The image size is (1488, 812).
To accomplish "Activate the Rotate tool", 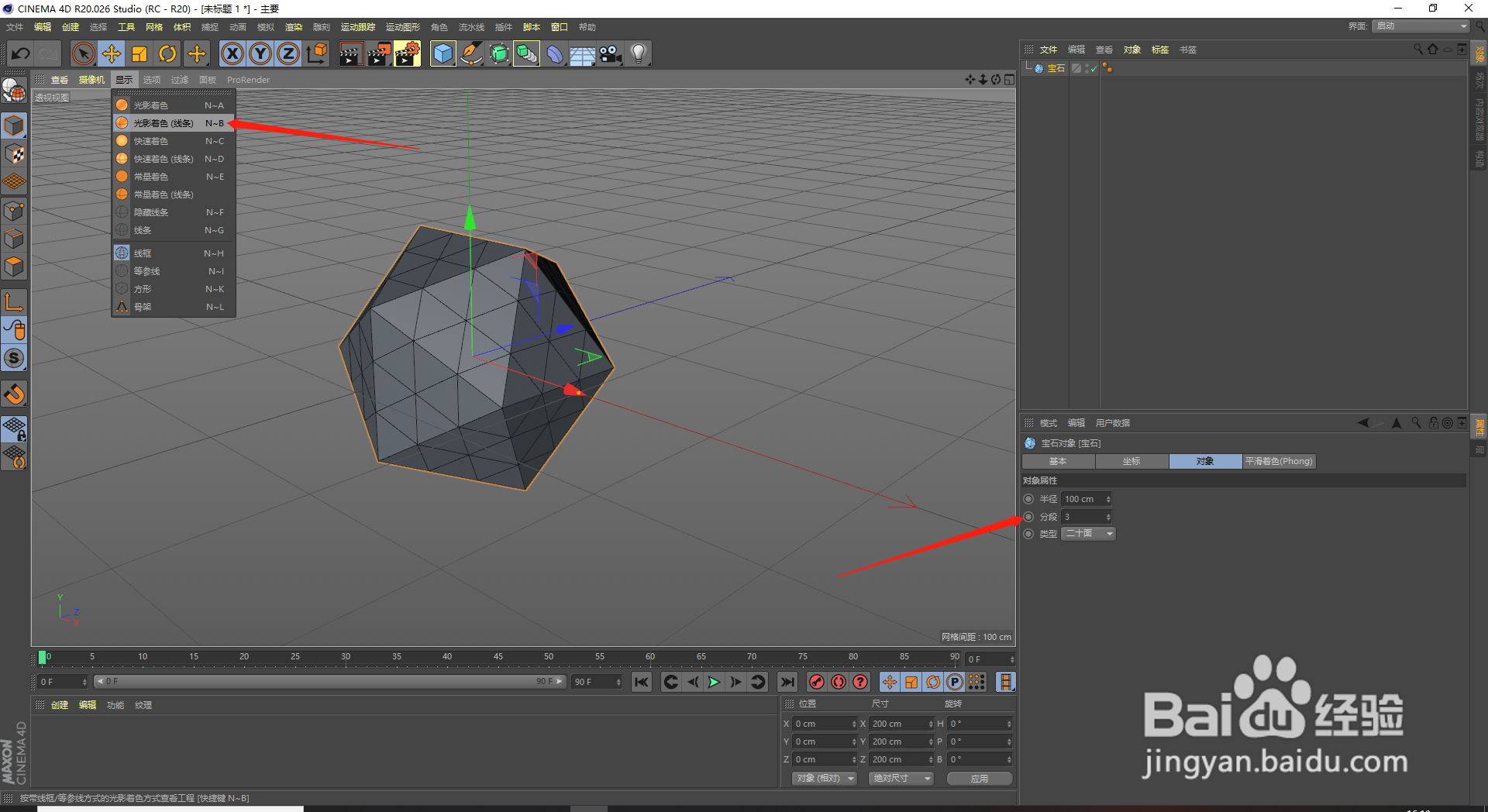I will [167, 53].
